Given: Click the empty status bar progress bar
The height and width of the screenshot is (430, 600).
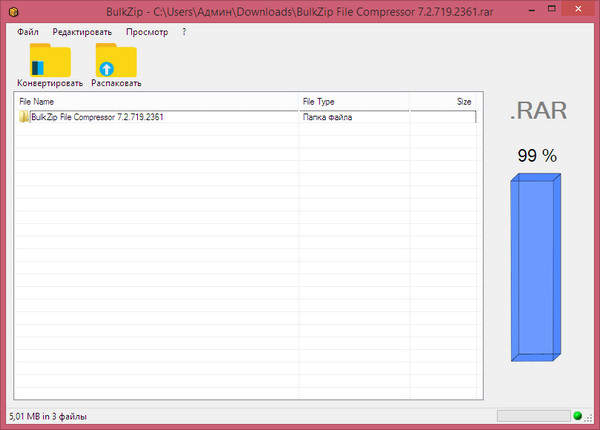Looking at the screenshot, I should pos(532,415).
